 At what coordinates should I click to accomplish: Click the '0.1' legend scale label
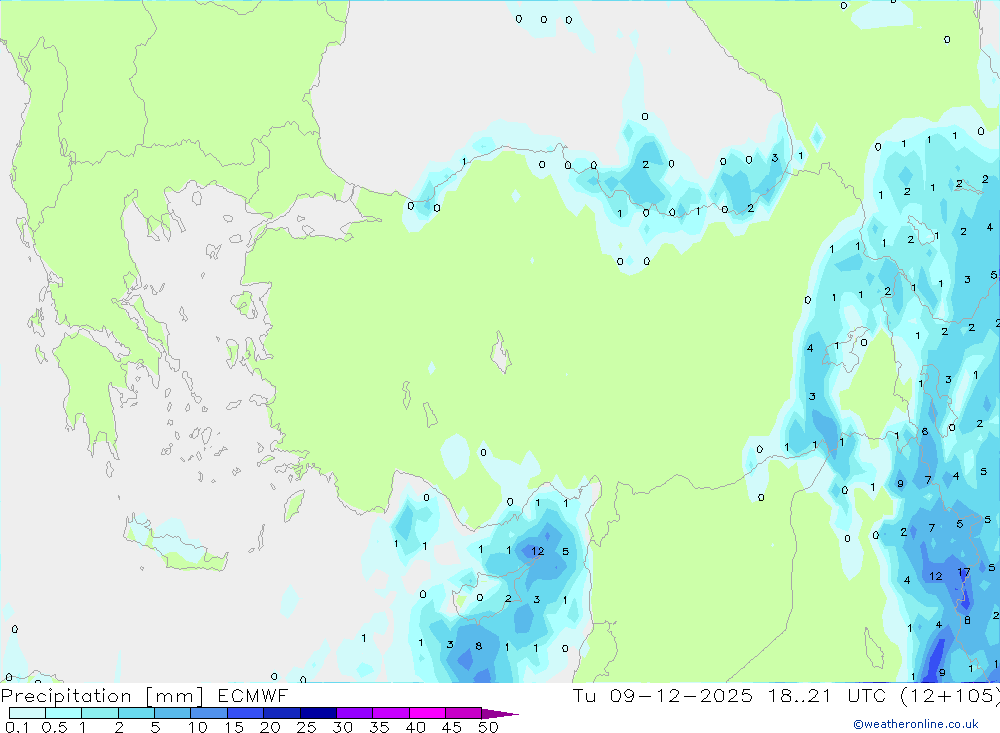[x=17, y=727]
